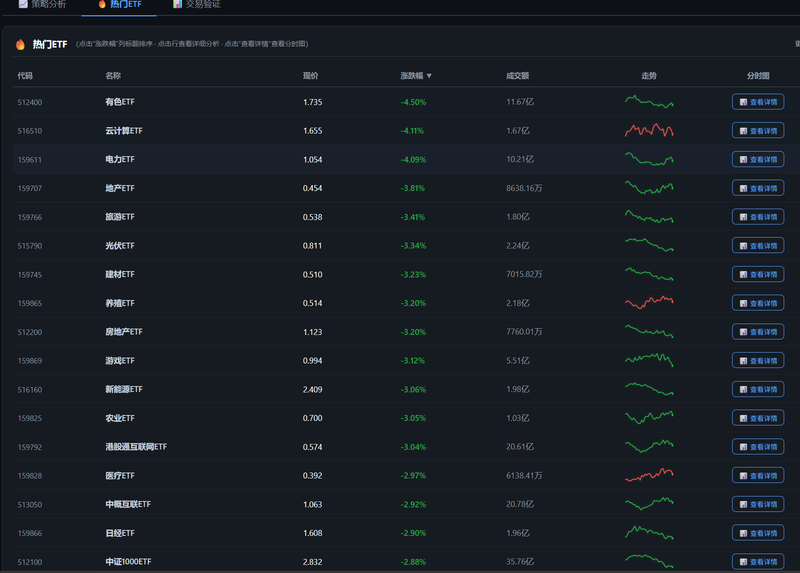
Task: View details button in 日经ETF row
Action: 758,533
